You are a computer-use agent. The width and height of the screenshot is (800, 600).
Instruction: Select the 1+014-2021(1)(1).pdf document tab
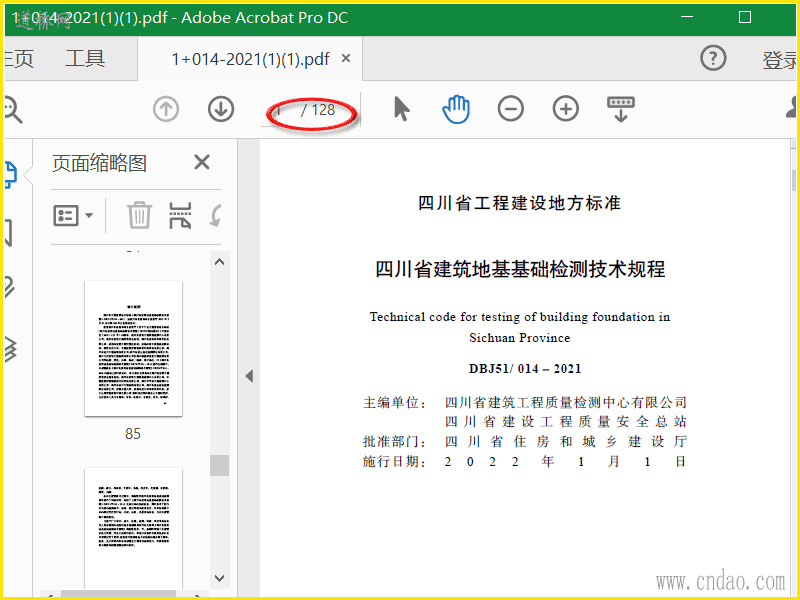tap(250, 59)
